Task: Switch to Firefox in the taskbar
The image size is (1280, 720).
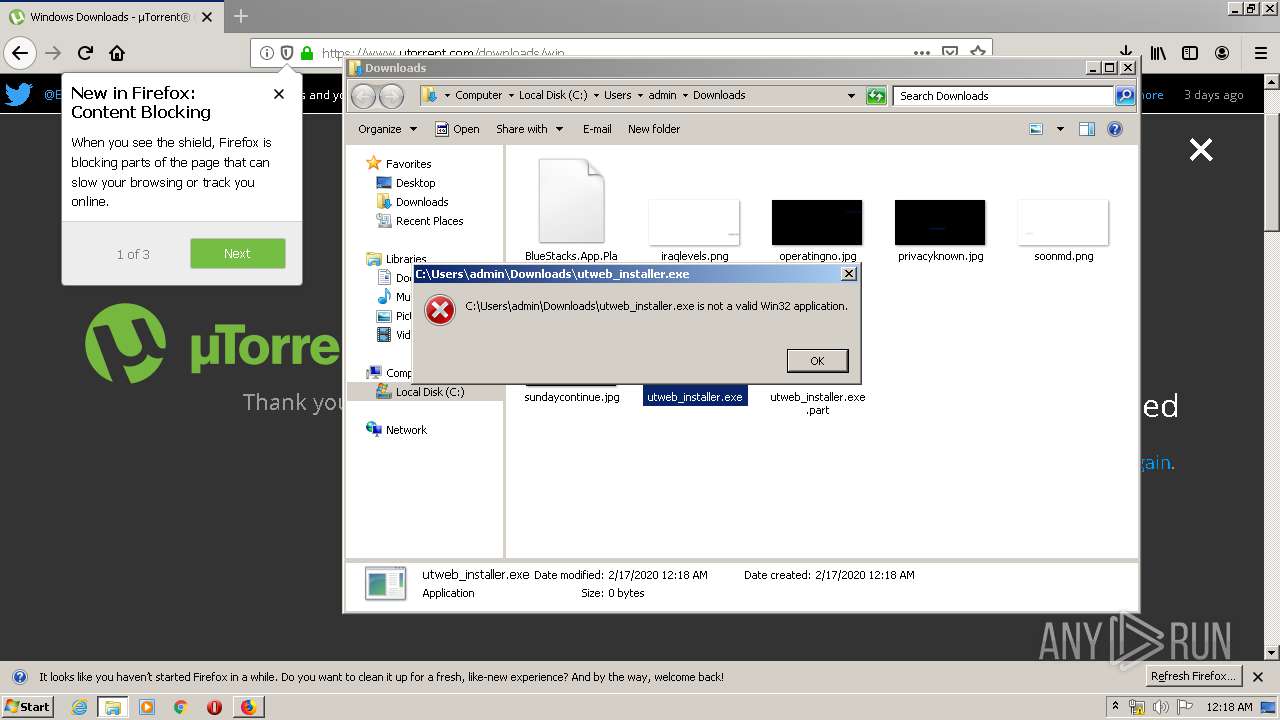Action: pos(248,707)
